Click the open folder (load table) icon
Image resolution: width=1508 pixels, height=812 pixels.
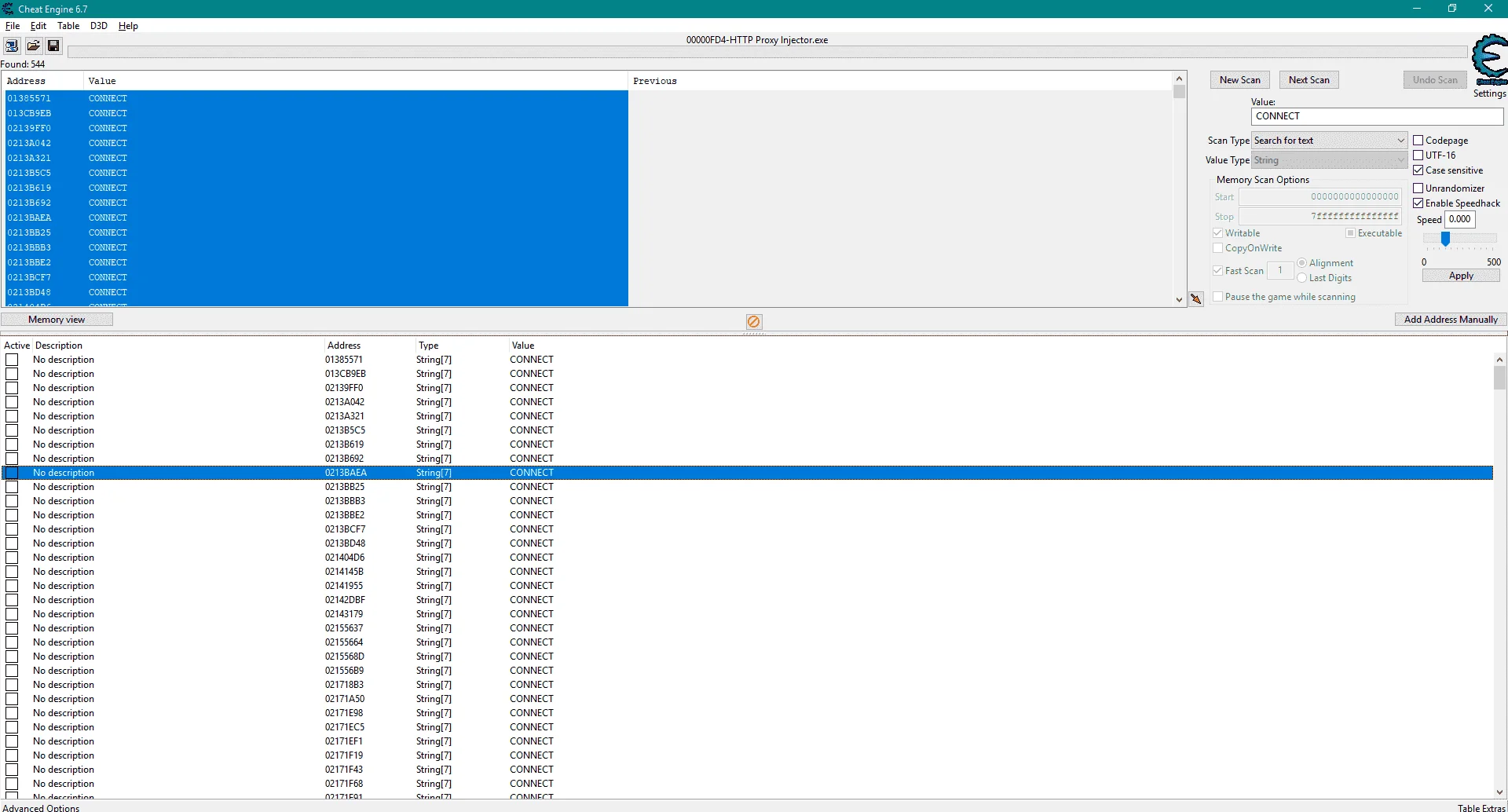click(33, 46)
